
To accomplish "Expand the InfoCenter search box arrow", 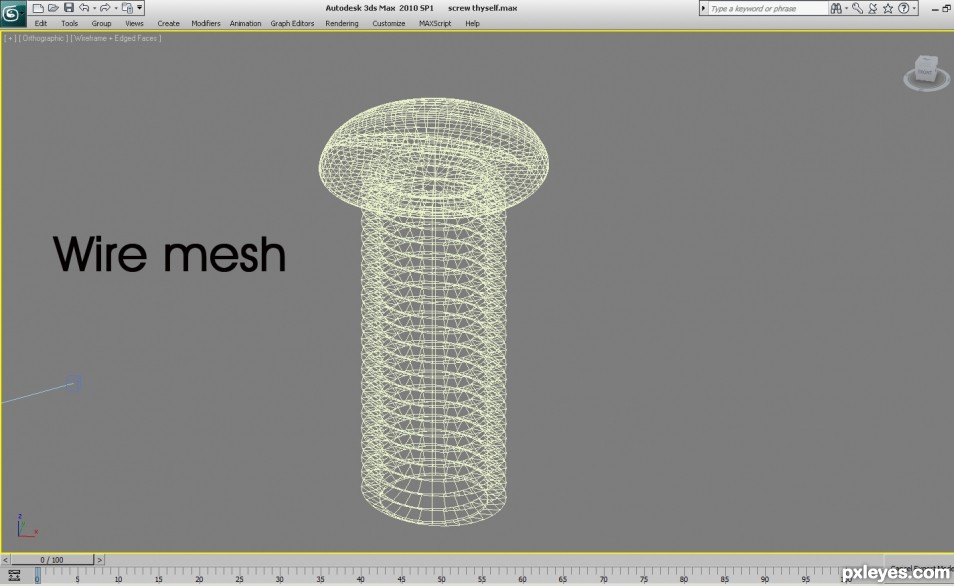I will pos(703,9).
